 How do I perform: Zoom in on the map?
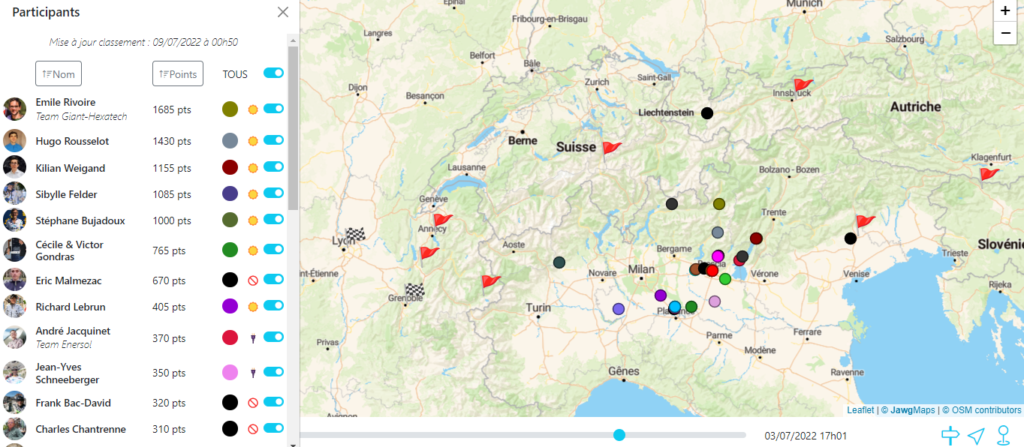coord(1005,11)
